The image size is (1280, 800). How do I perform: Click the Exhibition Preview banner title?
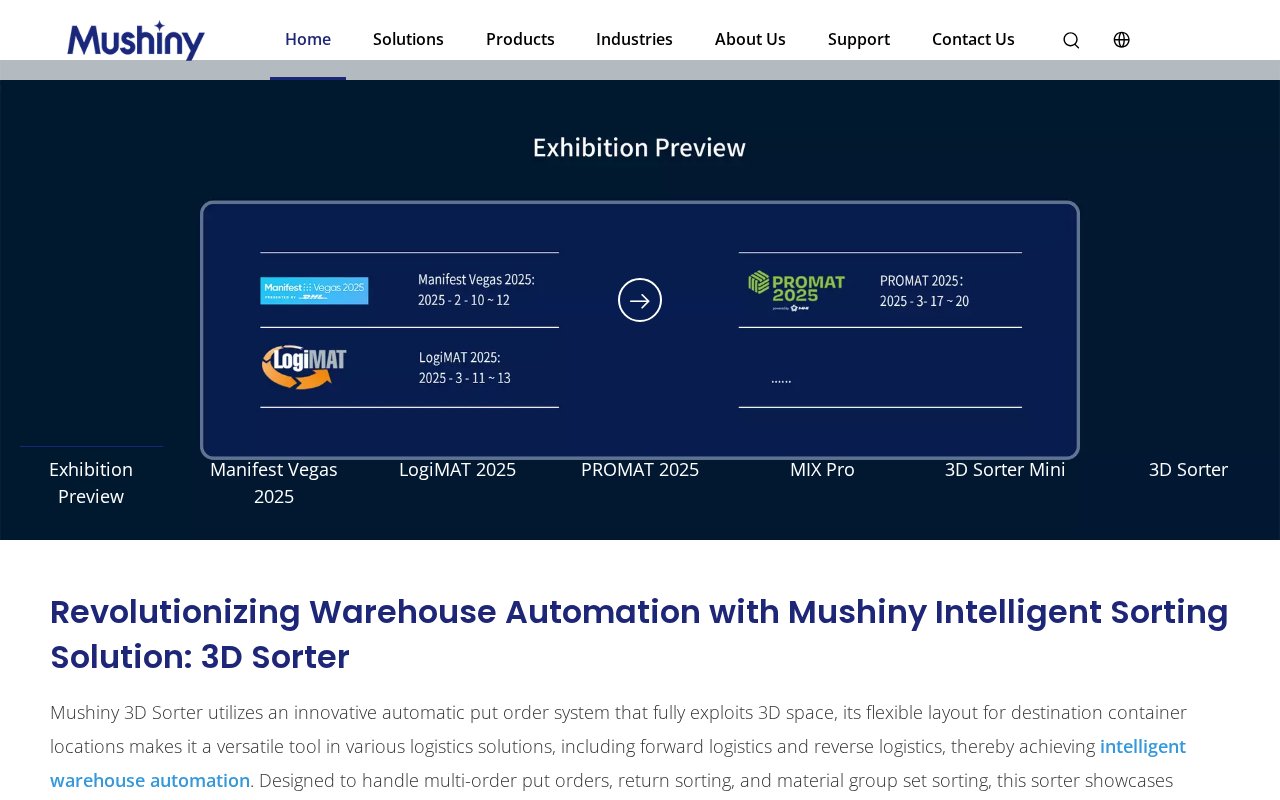(639, 147)
